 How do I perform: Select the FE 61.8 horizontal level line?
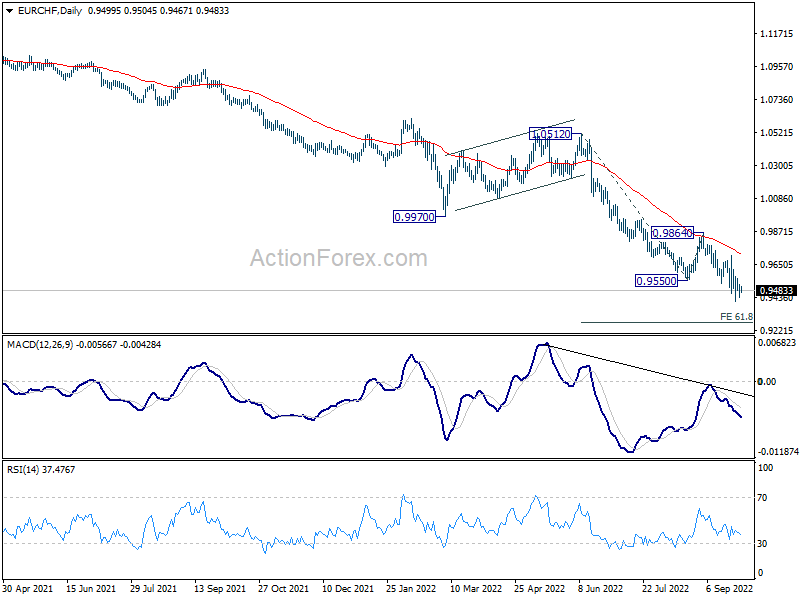click(x=666, y=322)
